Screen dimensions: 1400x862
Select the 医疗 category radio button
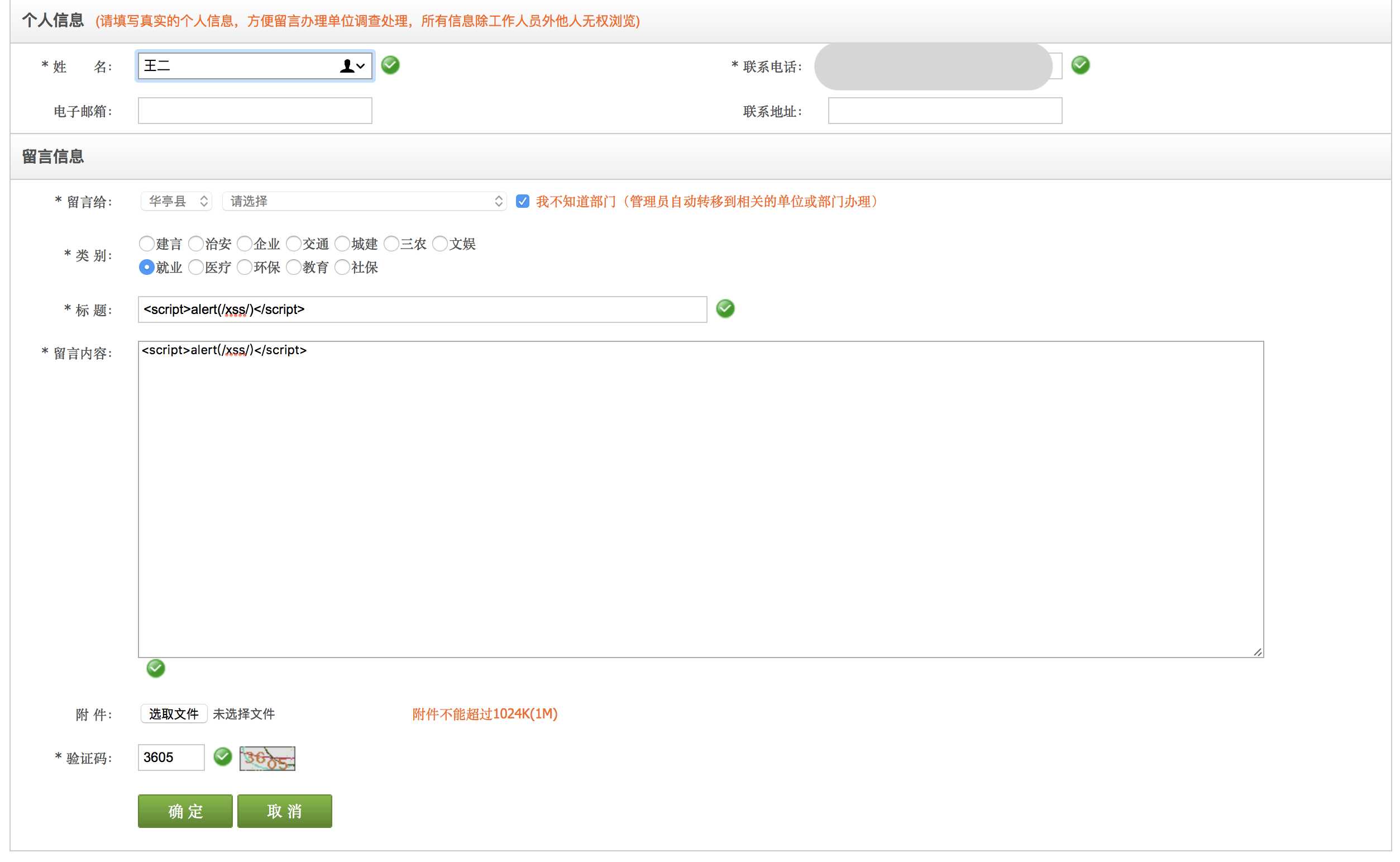click(x=195, y=268)
